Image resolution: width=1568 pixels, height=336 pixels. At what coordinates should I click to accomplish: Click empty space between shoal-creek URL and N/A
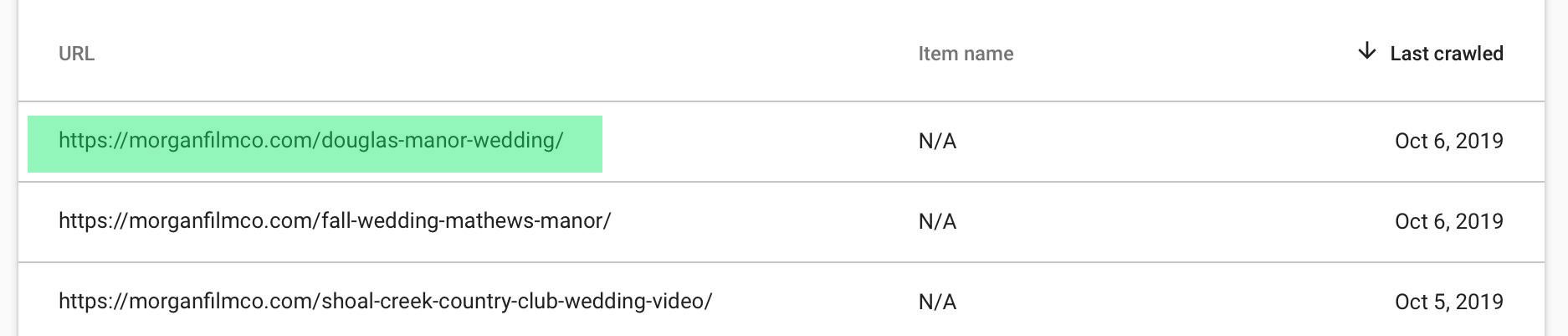tap(815, 302)
